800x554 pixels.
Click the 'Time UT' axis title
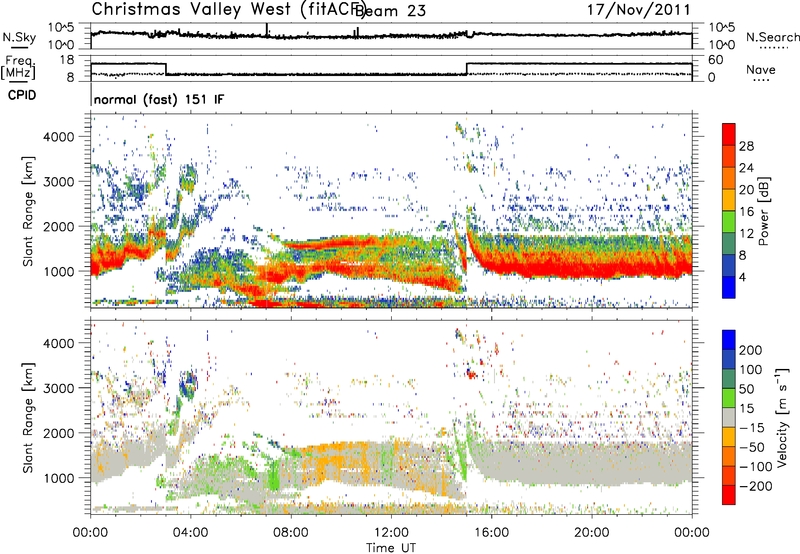[x=391, y=548]
